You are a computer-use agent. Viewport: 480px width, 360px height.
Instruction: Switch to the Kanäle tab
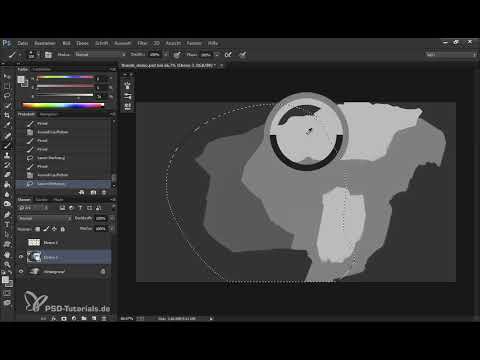point(42,199)
